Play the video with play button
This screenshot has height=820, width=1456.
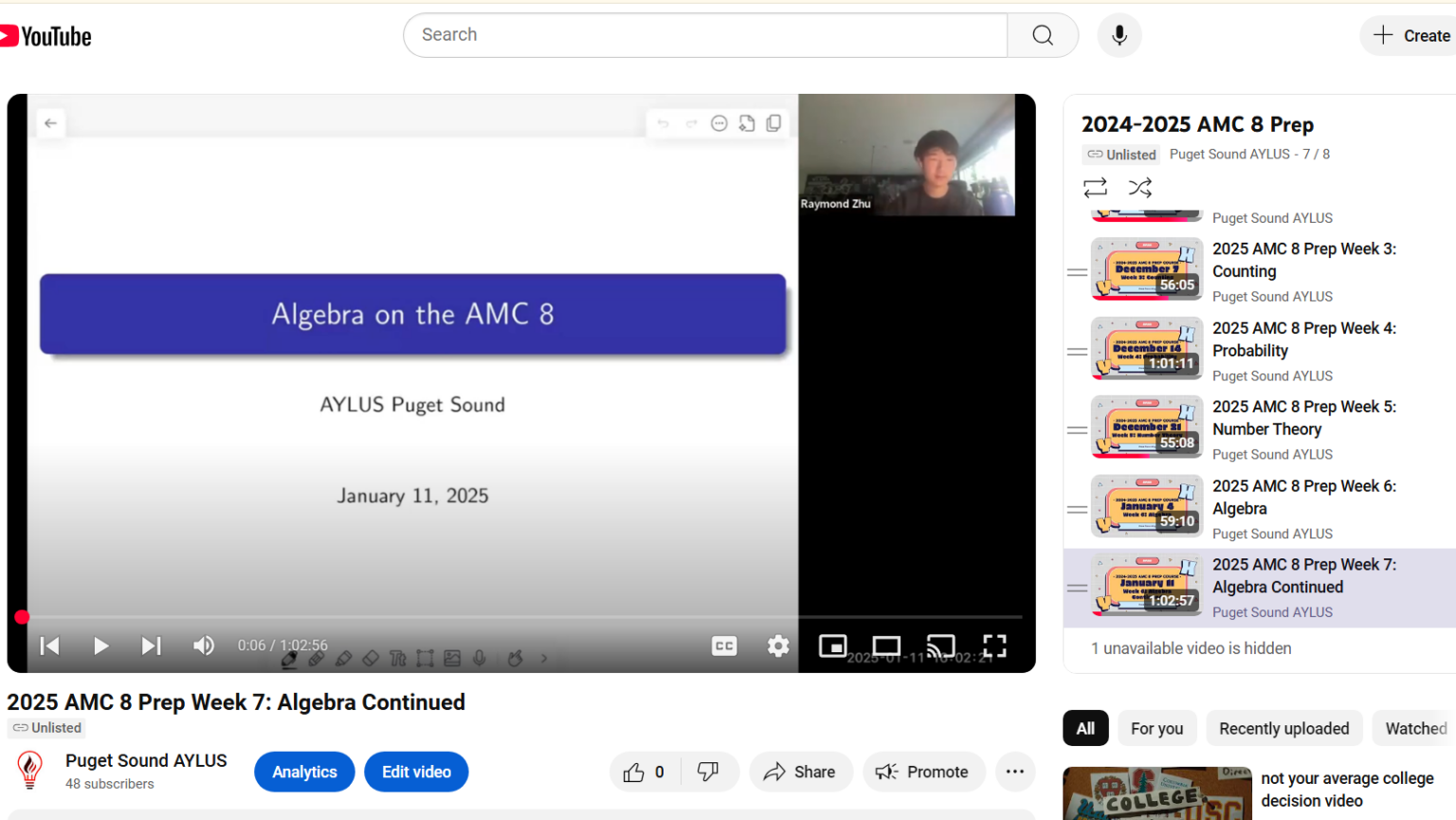pyautogui.click(x=100, y=646)
